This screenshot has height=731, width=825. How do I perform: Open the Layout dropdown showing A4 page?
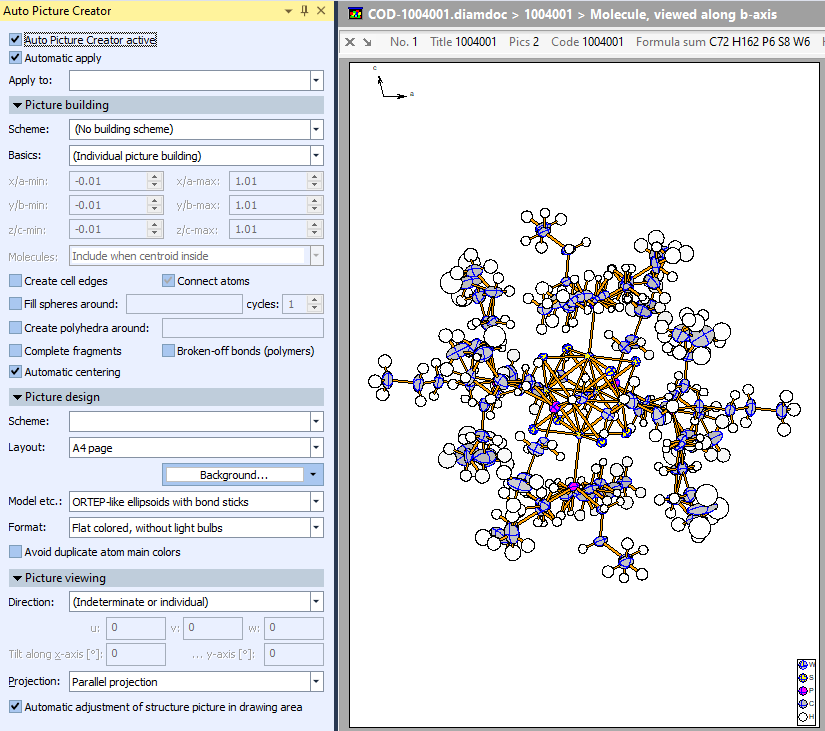(x=316, y=447)
